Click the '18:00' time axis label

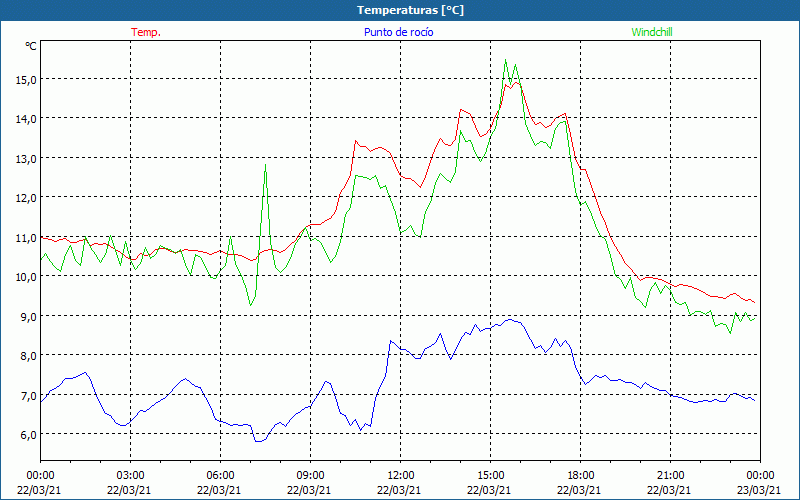coord(580,476)
